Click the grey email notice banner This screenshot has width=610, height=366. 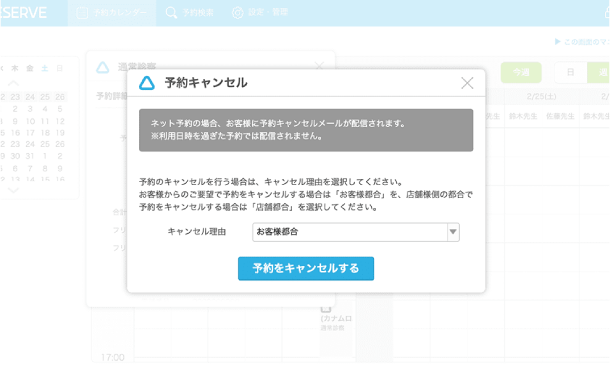(306, 130)
